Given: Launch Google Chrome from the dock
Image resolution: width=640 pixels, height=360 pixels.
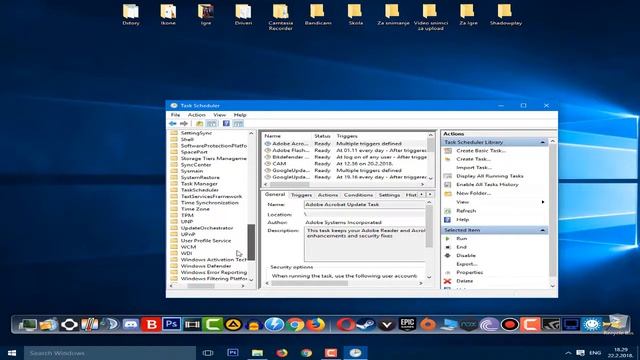Looking at the screenshot, I should 295,324.
